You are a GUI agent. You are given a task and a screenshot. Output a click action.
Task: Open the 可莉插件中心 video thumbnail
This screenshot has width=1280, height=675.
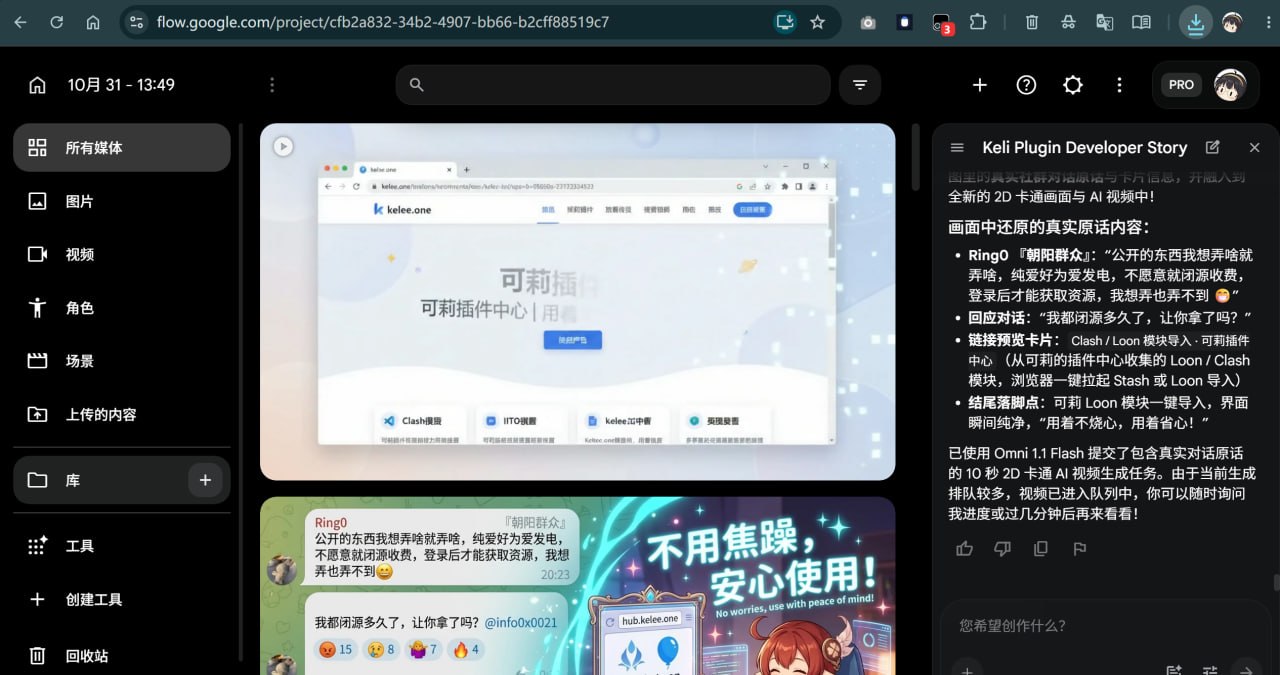(x=577, y=301)
